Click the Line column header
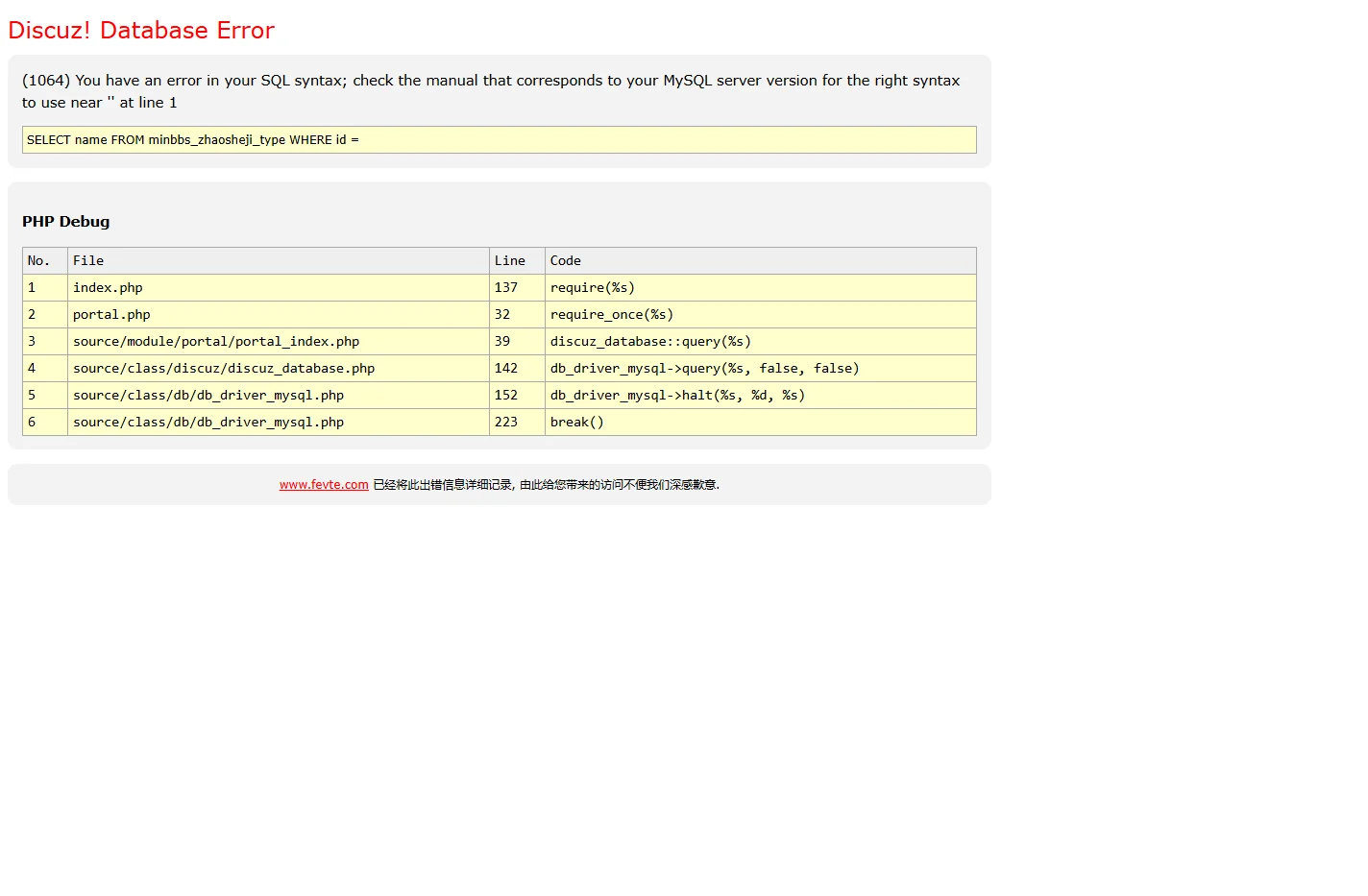This screenshot has height=896, width=1368. click(x=517, y=261)
